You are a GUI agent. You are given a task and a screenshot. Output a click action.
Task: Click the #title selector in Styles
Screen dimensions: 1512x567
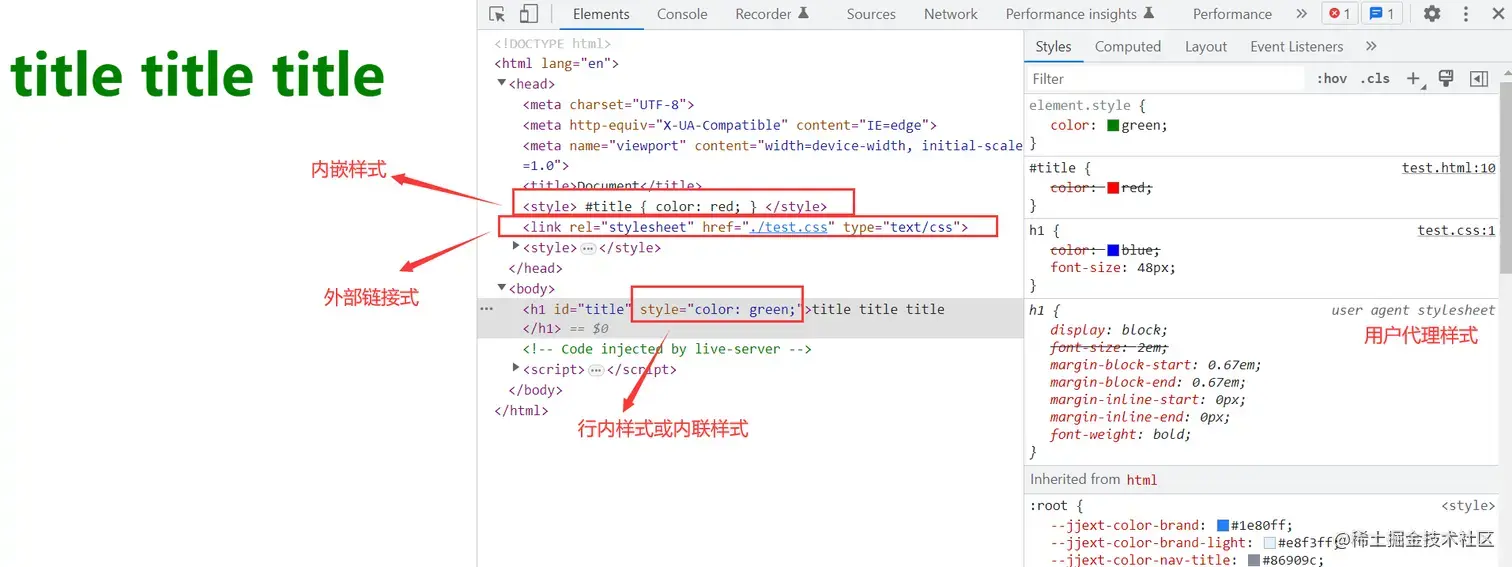pyautogui.click(x=1053, y=168)
